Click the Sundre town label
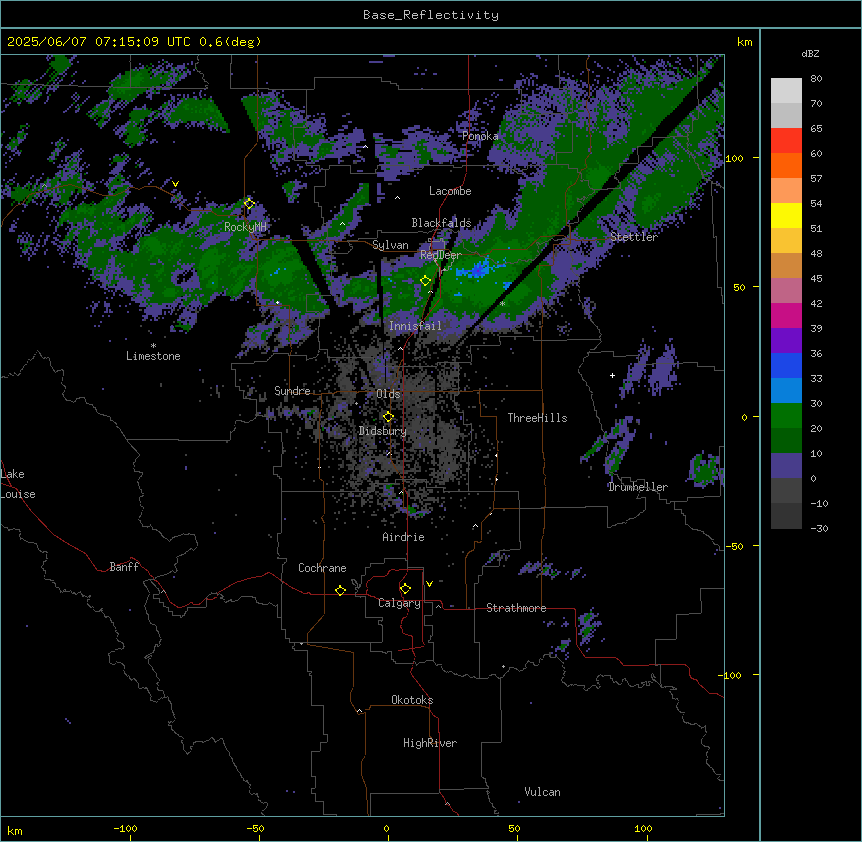 click(292, 391)
